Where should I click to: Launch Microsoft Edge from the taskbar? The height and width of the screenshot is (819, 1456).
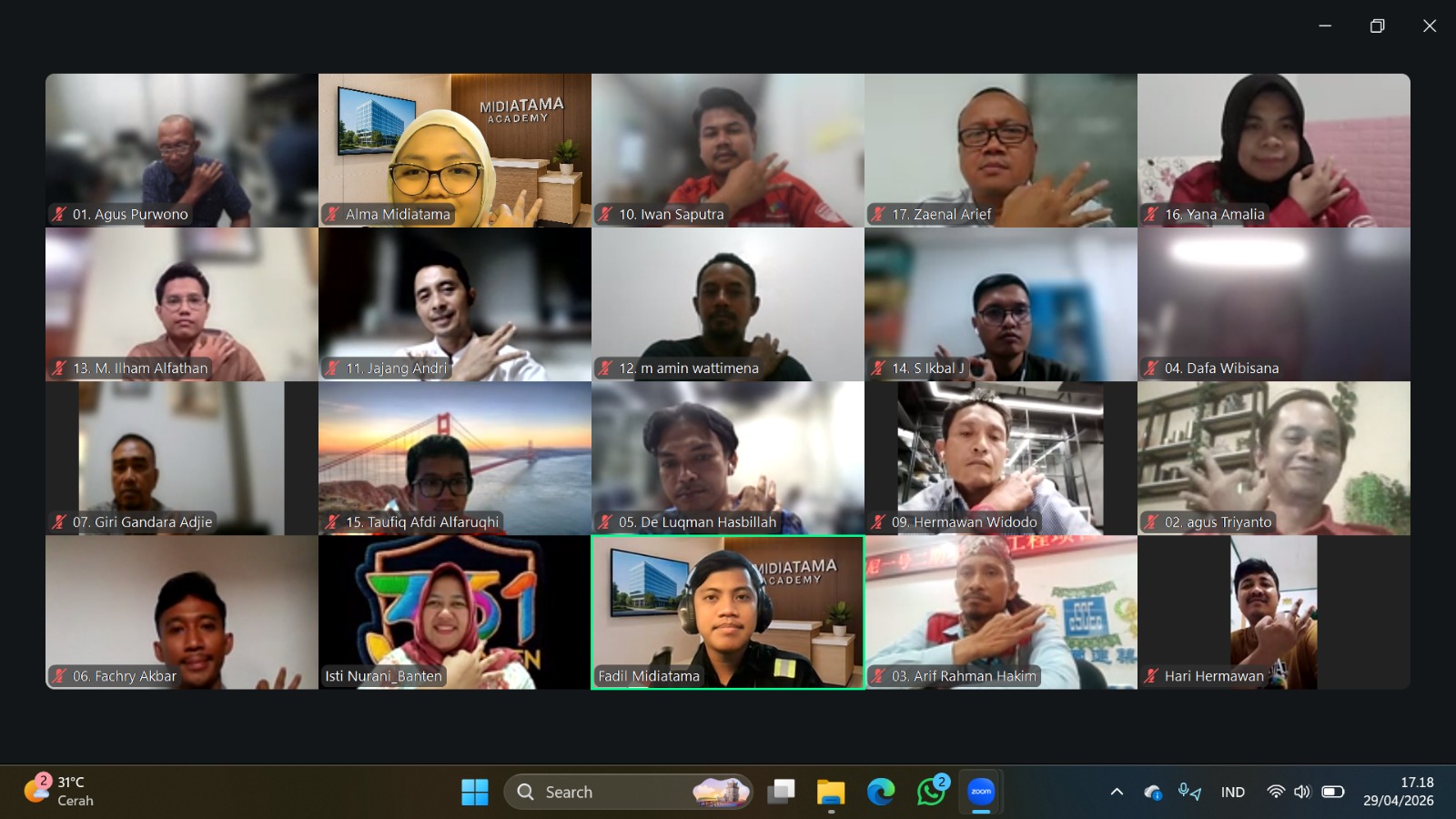pos(880,792)
